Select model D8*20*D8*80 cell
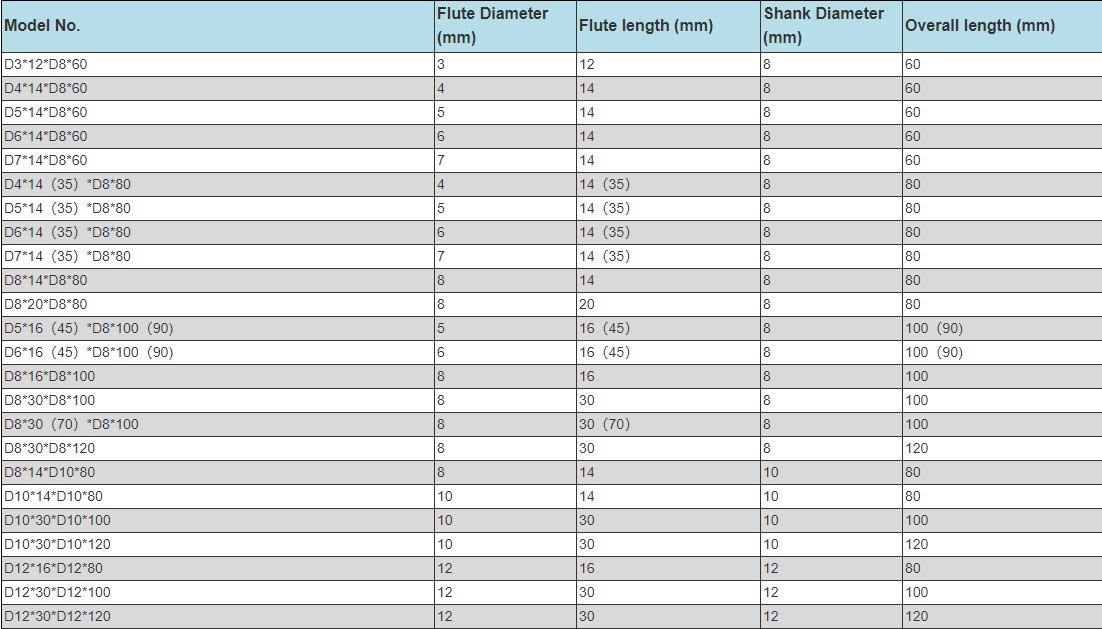This screenshot has width=1102, height=629. click(x=218, y=304)
